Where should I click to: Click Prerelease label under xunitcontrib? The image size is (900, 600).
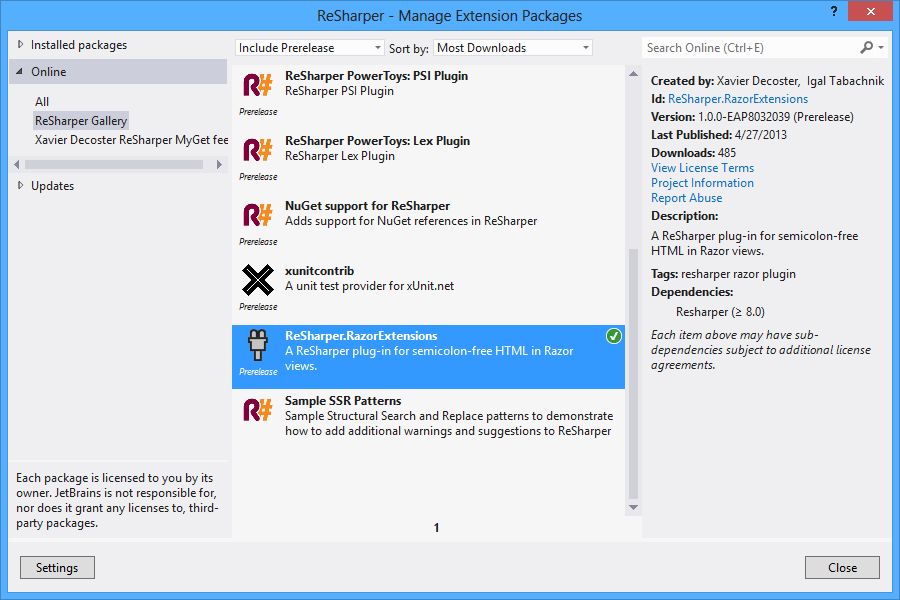(x=258, y=307)
